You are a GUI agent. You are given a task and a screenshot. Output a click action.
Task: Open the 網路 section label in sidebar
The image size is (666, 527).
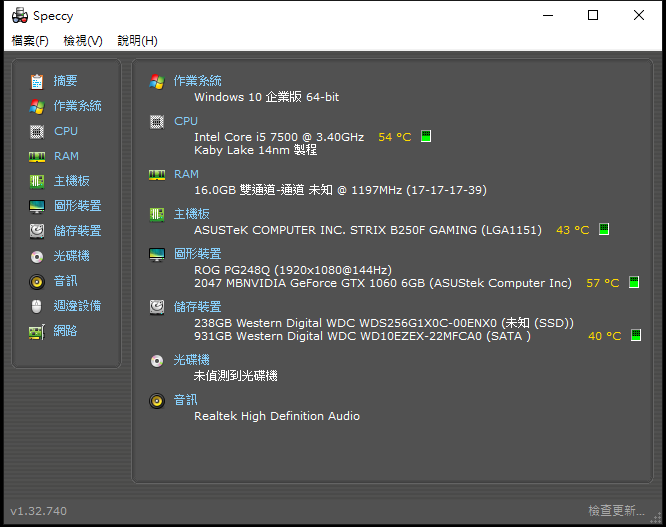[x=65, y=331]
